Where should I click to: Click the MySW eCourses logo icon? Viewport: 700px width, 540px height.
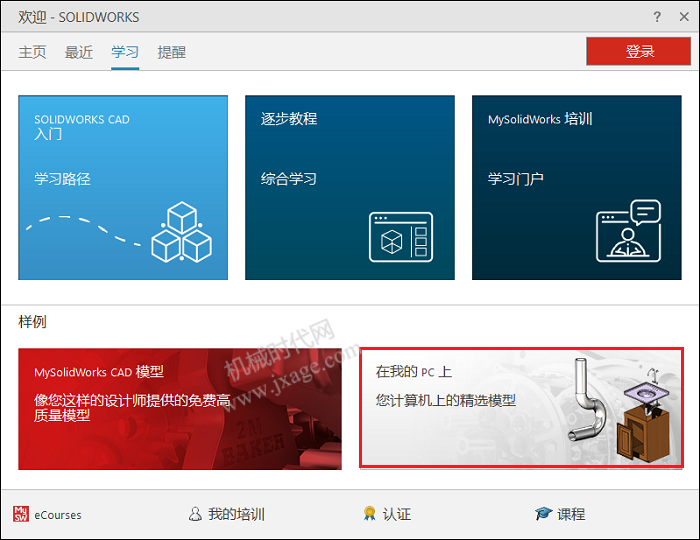point(21,514)
